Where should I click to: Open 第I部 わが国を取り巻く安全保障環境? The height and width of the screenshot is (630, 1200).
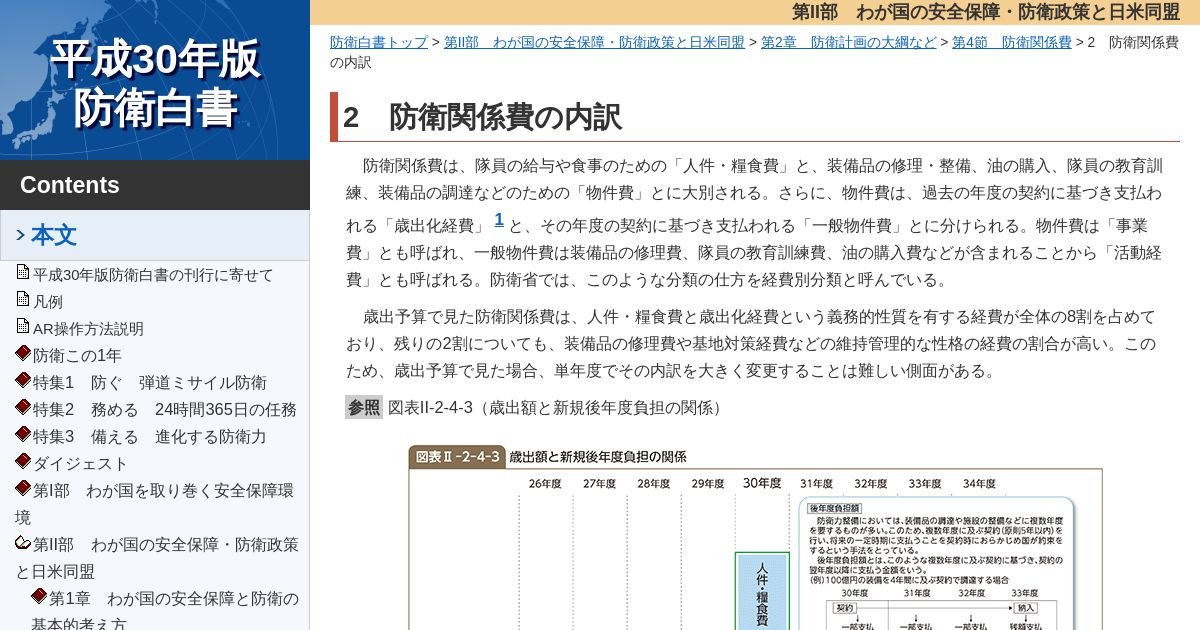click(155, 504)
